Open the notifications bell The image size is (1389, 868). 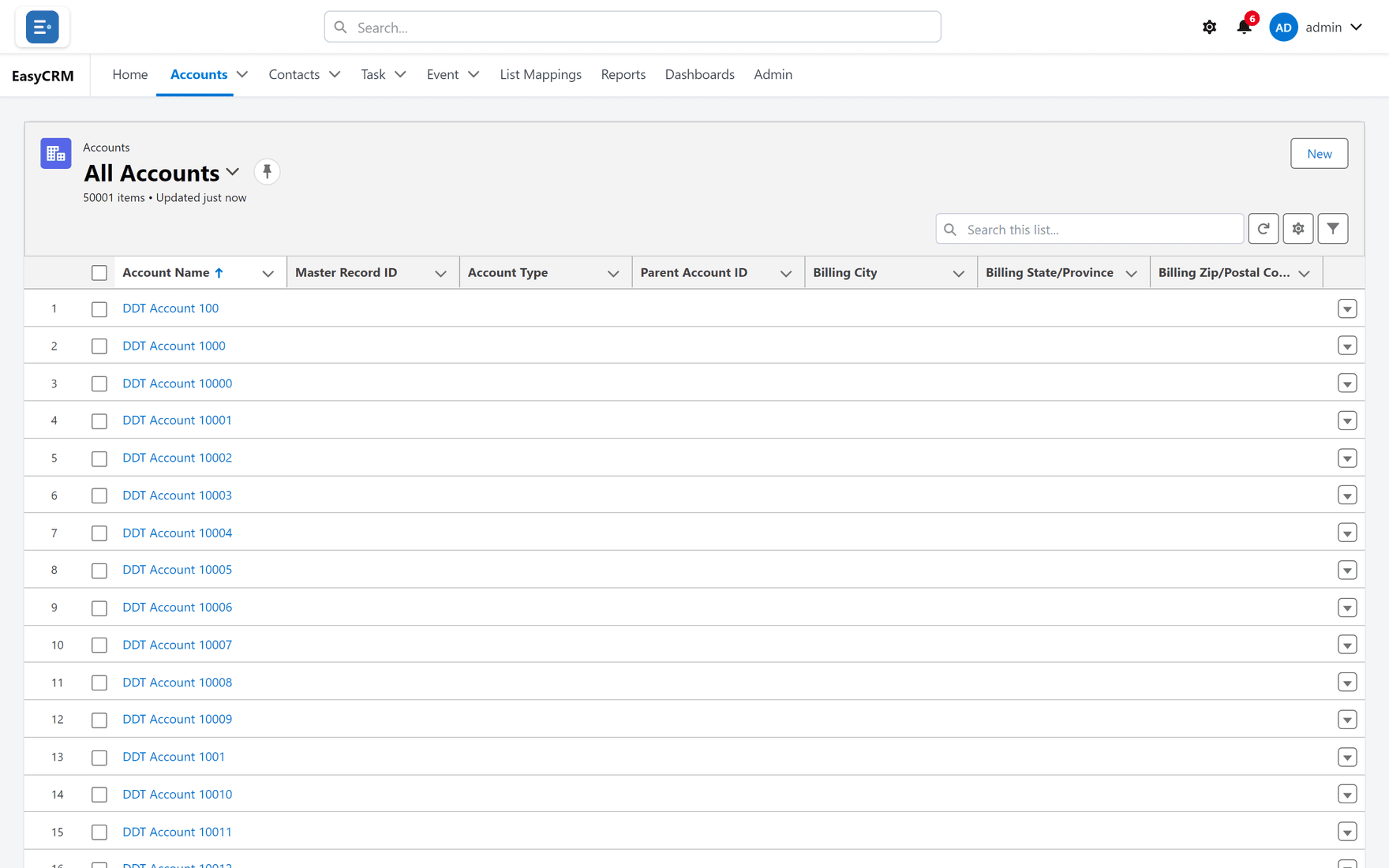(x=1244, y=27)
